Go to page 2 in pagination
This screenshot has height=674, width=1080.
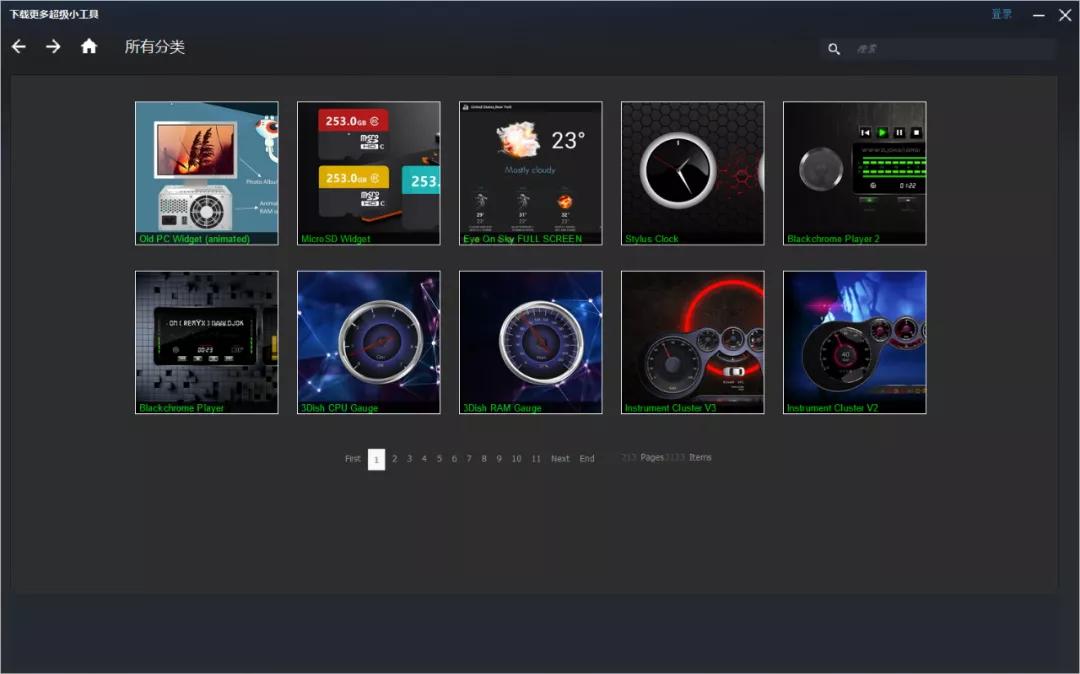[x=394, y=459]
